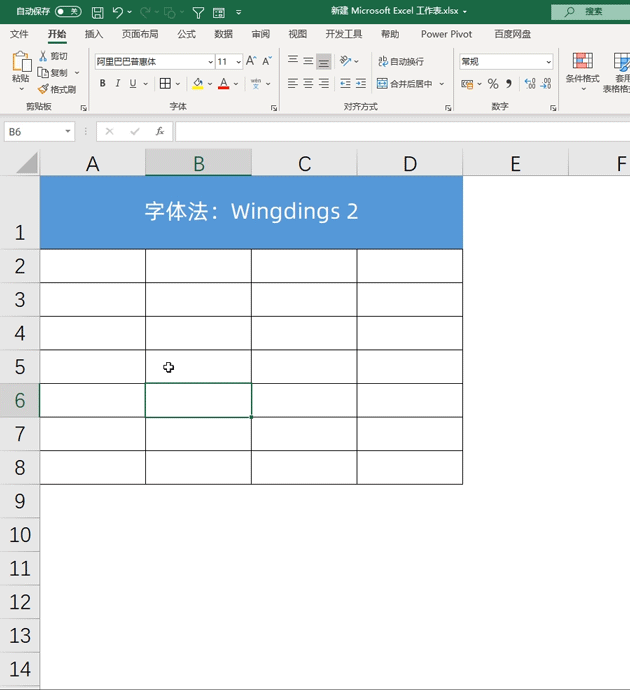Open the Alignment group dialog launcher
This screenshot has height=690, width=630.
point(448,108)
